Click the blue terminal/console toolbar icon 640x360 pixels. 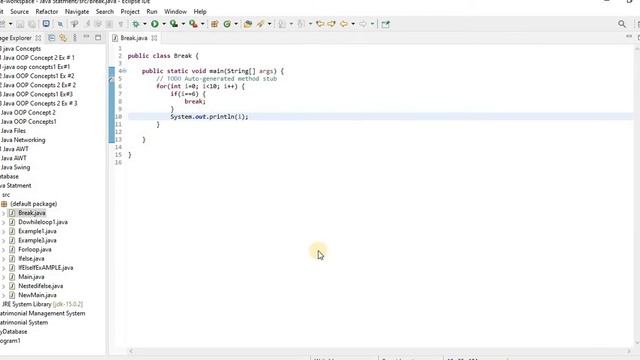click(46, 24)
